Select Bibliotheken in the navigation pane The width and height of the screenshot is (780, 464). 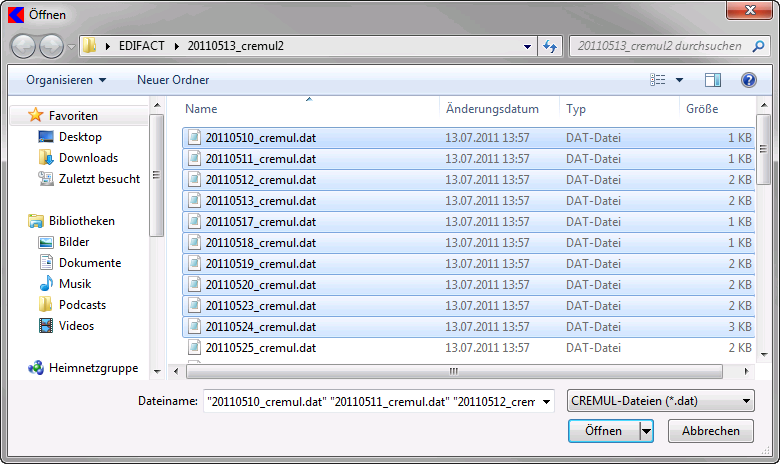(82, 220)
